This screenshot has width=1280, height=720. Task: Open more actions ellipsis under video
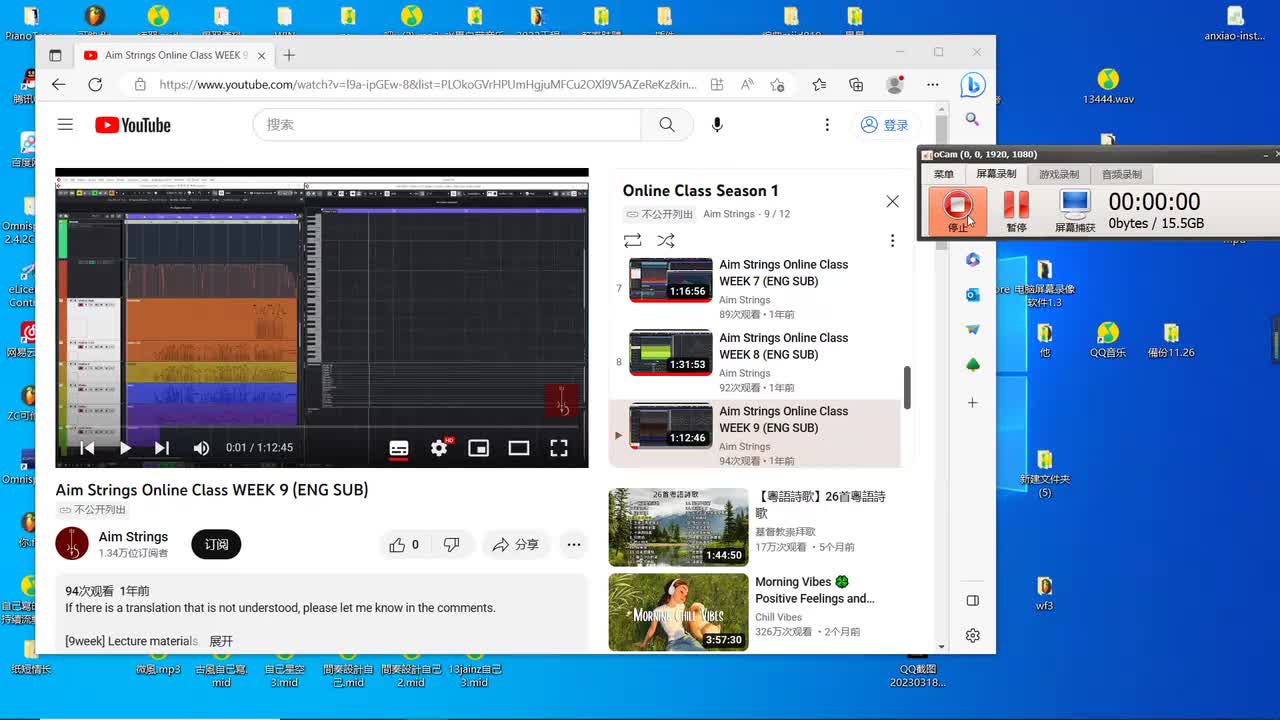tap(574, 545)
